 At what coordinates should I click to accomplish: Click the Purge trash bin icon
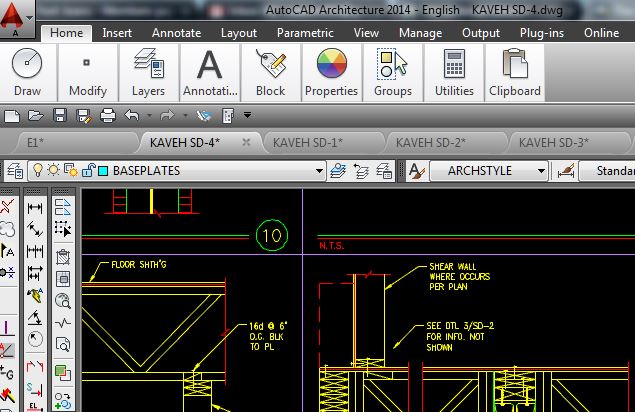tap(63, 256)
